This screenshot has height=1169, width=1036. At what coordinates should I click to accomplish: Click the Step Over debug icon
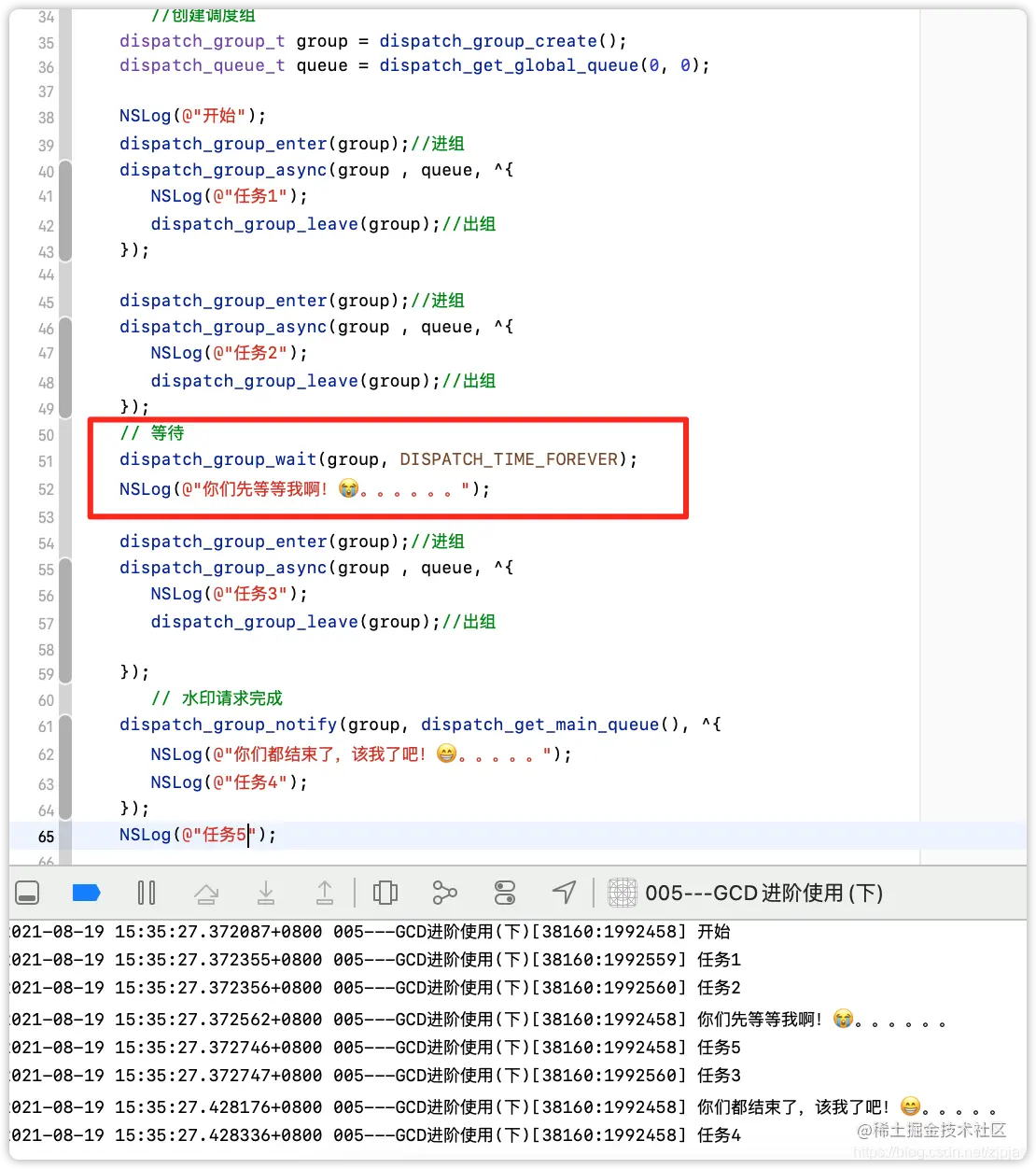point(206,894)
